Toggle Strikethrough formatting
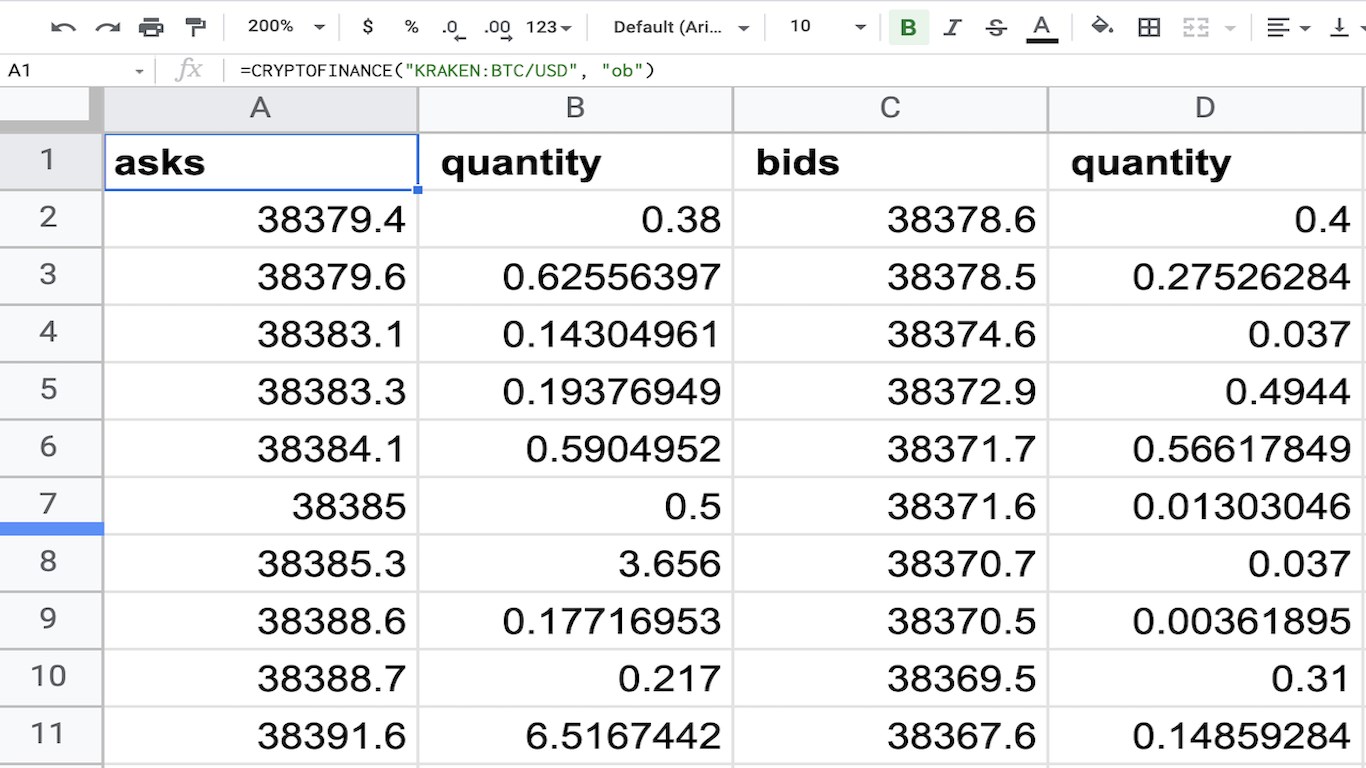 click(996, 27)
